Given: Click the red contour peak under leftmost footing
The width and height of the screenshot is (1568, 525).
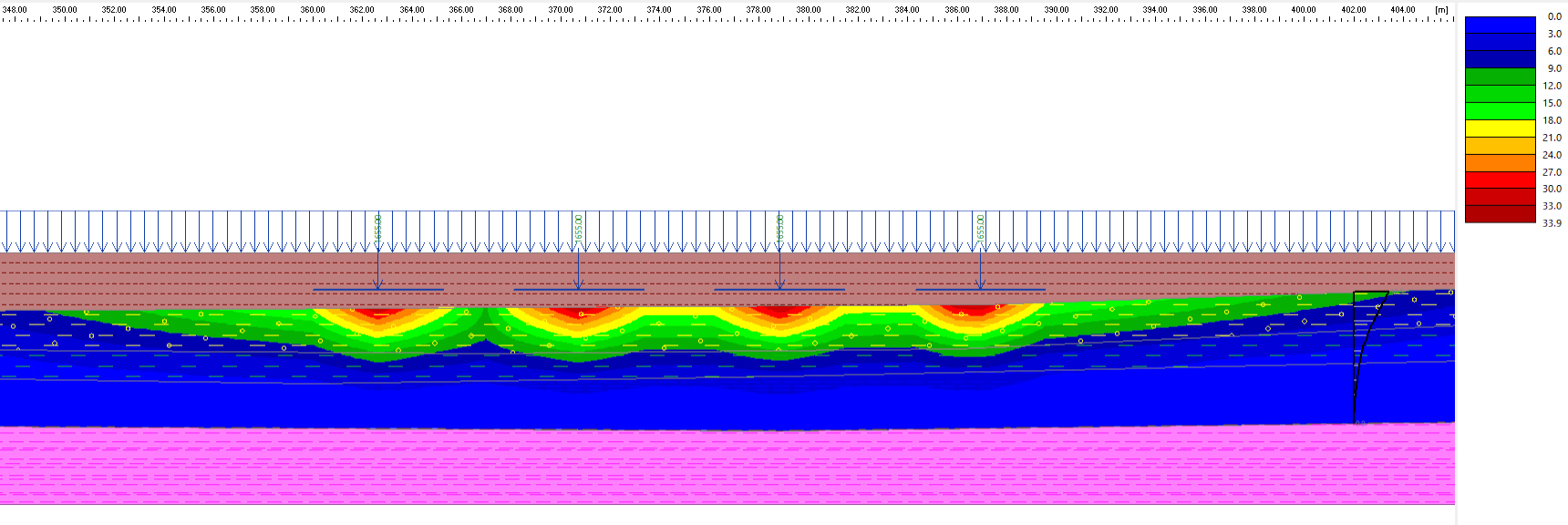Looking at the screenshot, I should [x=377, y=314].
